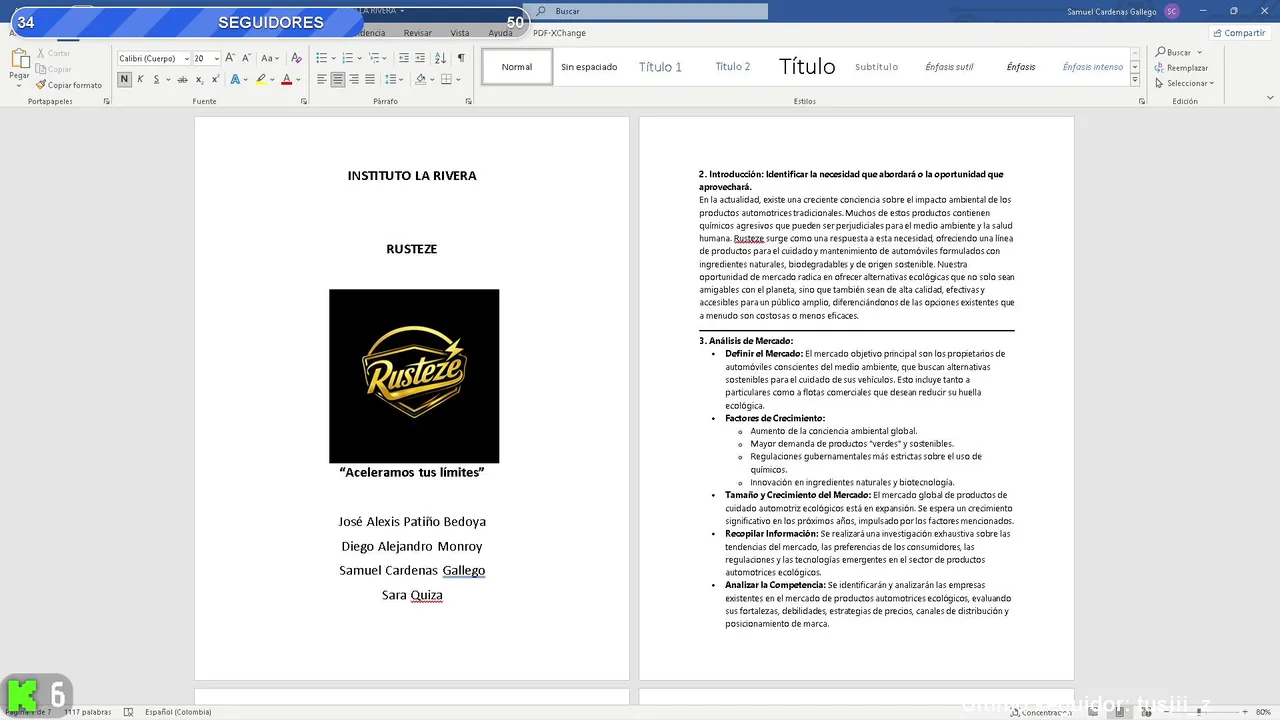Click the Buscar search box in title bar
Viewport: 1280px width, 720px height.
(x=651, y=11)
